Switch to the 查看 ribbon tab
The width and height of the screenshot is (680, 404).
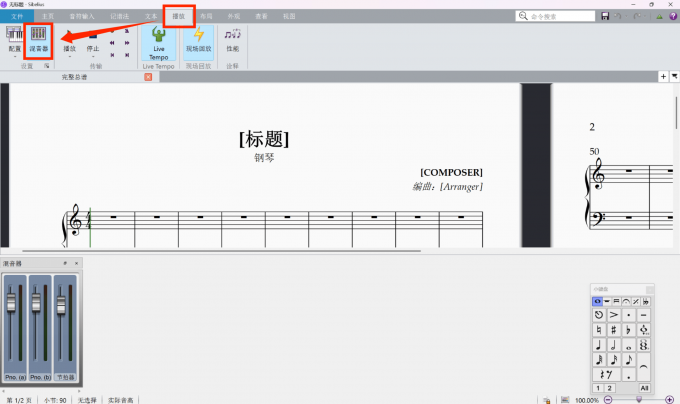click(x=261, y=16)
